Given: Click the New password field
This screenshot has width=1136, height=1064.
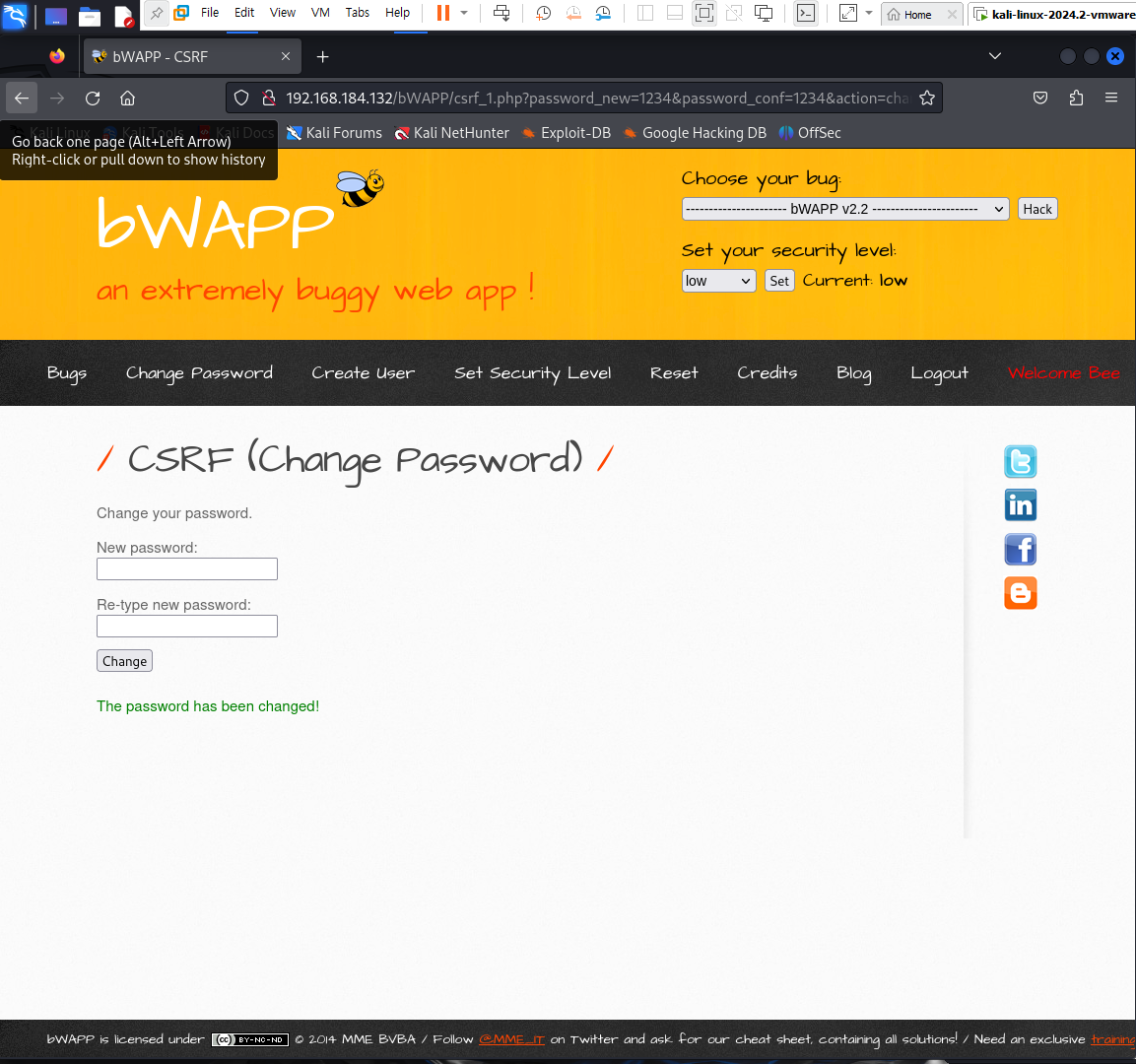Looking at the screenshot, I should [187, 568].
